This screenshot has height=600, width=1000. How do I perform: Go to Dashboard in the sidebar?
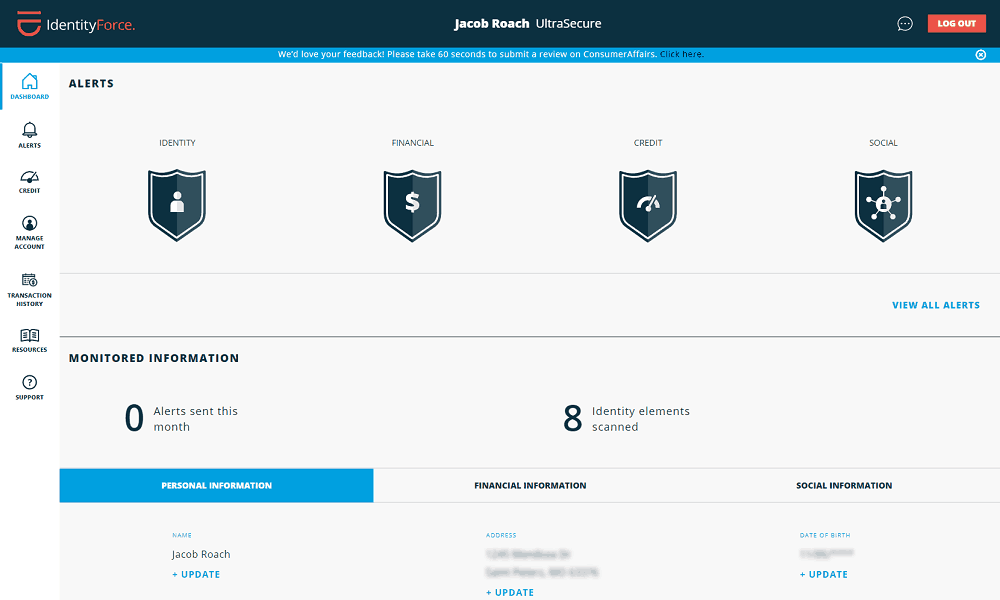pos(29,87)
